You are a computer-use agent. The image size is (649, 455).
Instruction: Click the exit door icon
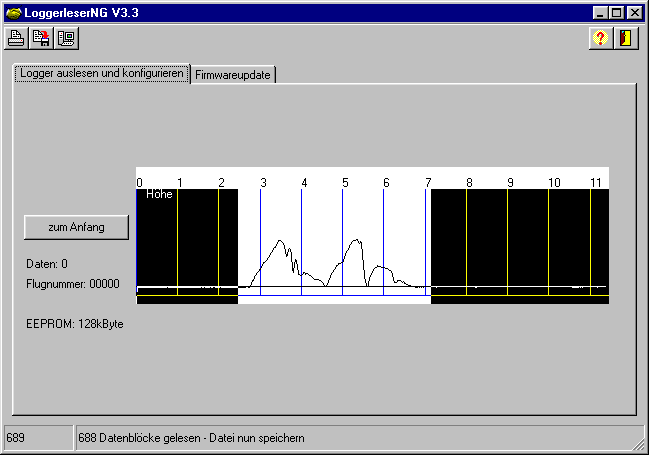626,39
